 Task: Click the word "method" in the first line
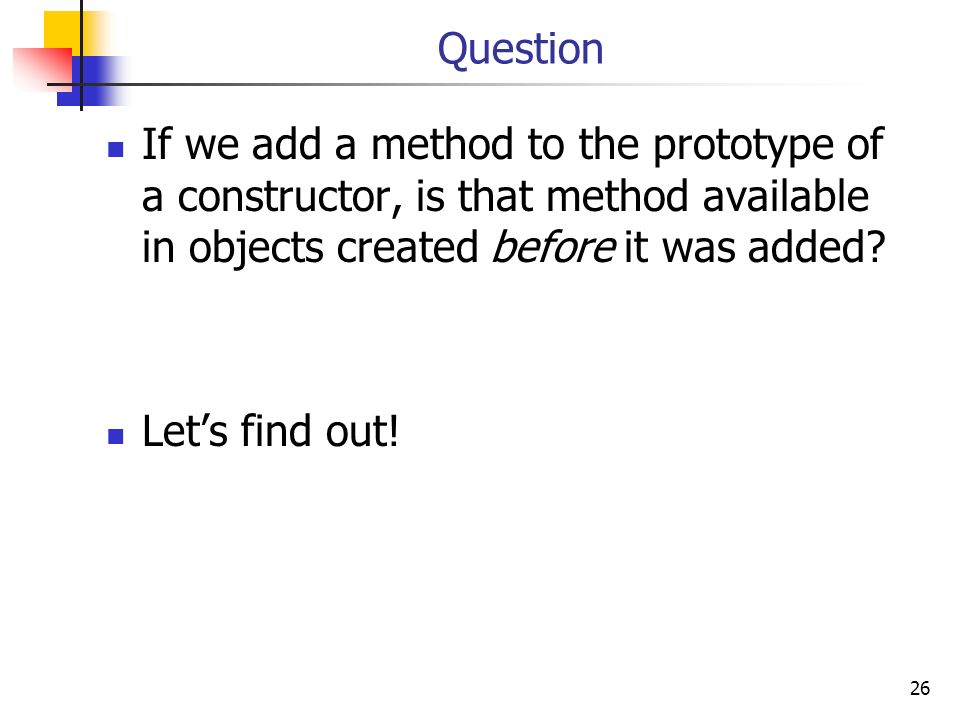tap(442, 145)
